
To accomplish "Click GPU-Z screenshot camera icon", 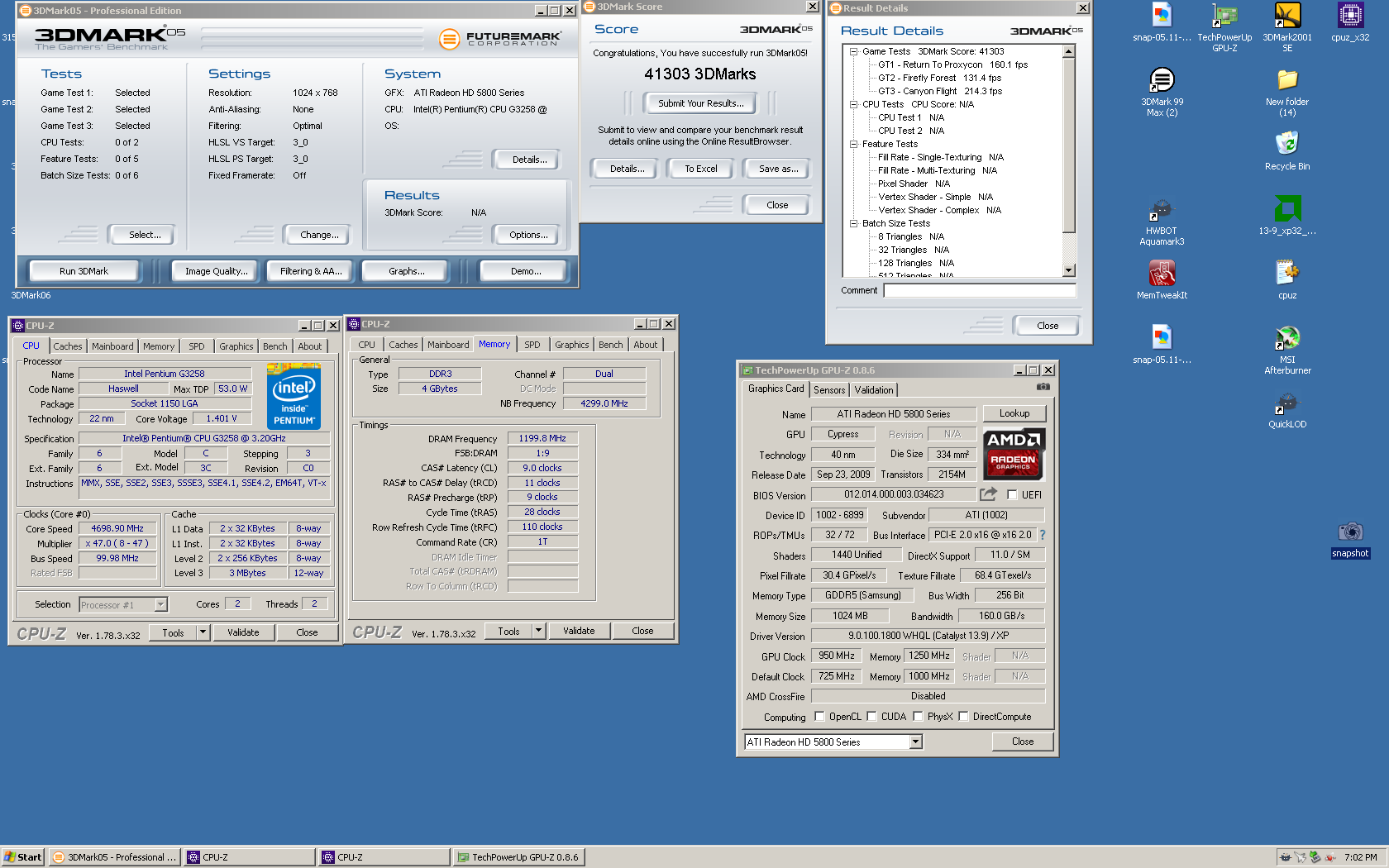I will [x=1043, y=387].
